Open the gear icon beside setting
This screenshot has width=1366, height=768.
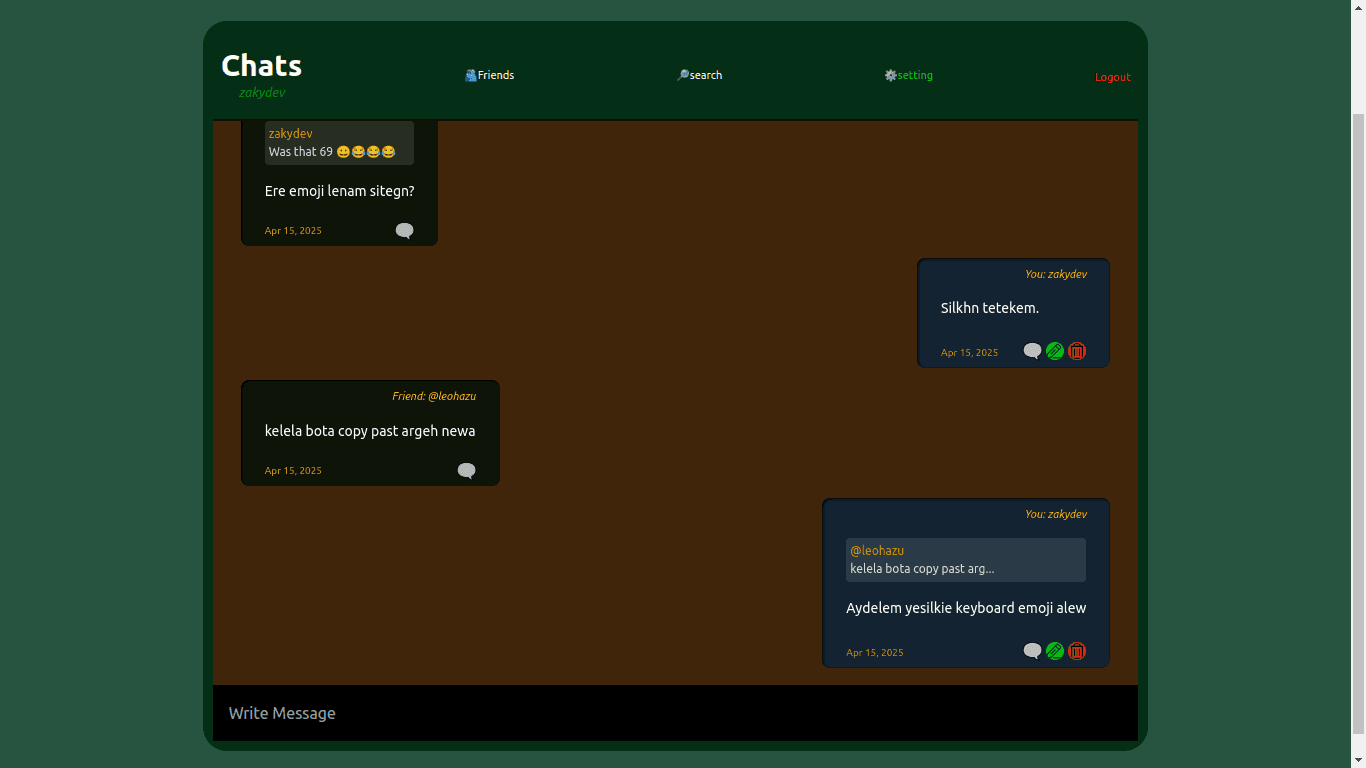click(x=889, y=75)
